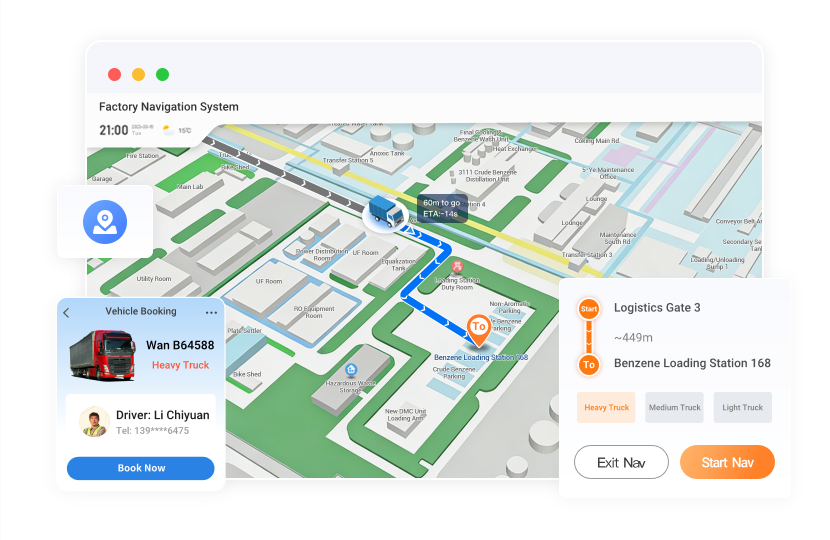
Task: Click the blue truck marker on the map
Action: pos(380,212)
